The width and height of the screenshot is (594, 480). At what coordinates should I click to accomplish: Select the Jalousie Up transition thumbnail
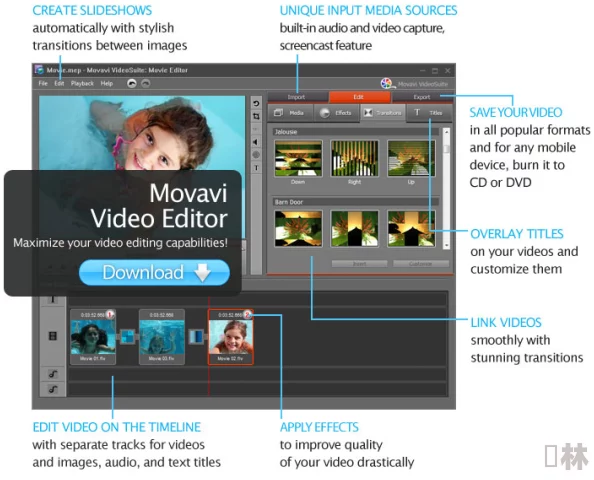click(x=411, y=158)
